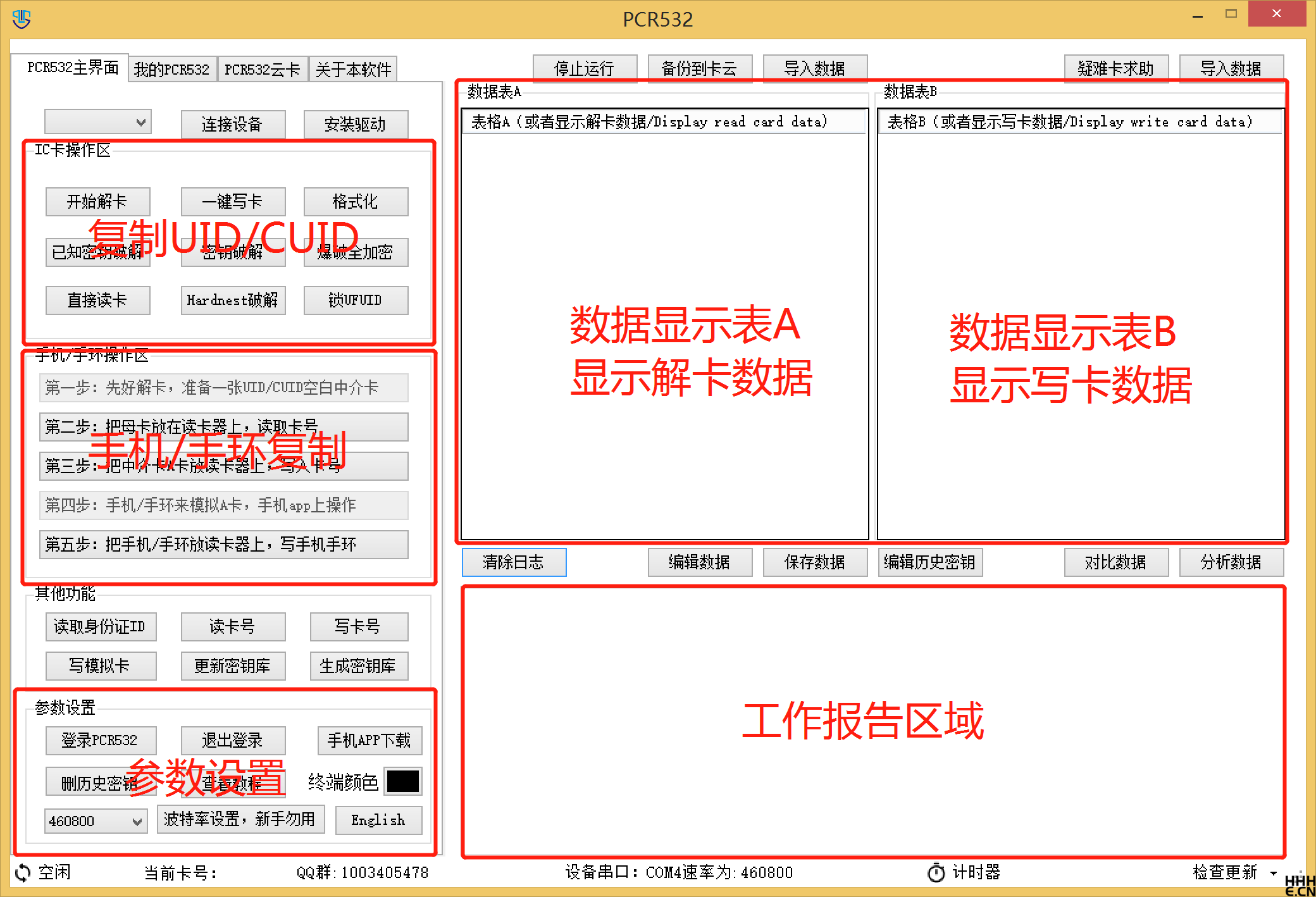Click the 锁UFUID button
Viewport: 1316px width, 897px height.
click(x=355, y=300)
